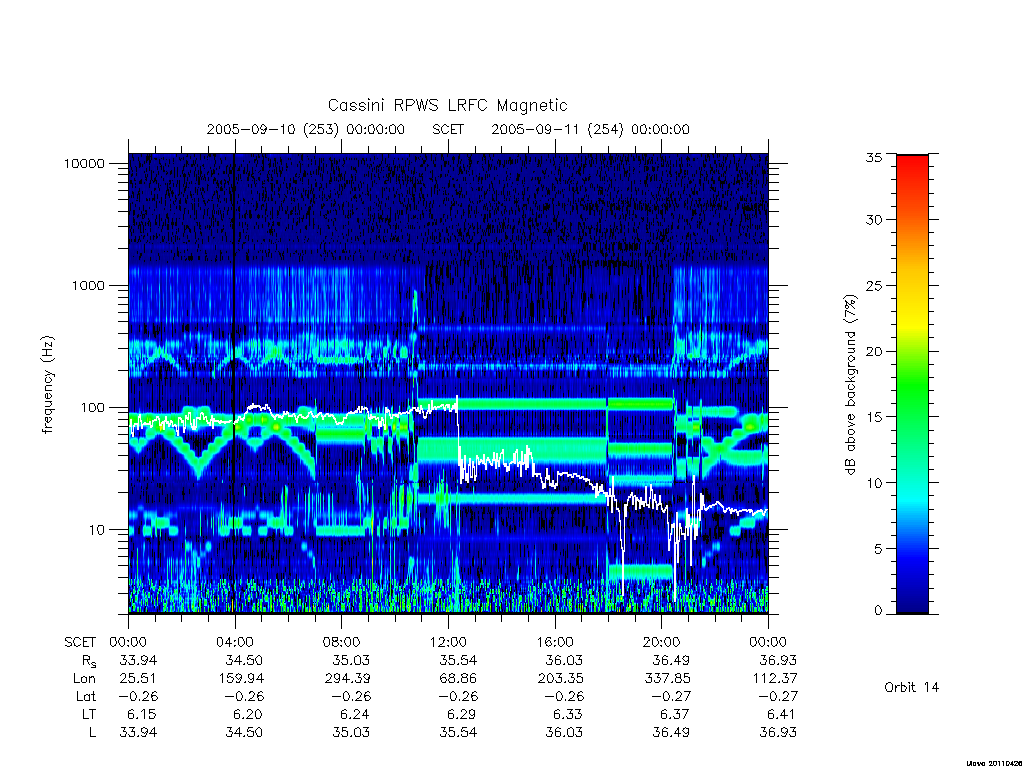Image resolution: width=1024 pixels, height=768 pixels.
Task: Click the 20 colorbar tick label
Action: coord(874,351)
